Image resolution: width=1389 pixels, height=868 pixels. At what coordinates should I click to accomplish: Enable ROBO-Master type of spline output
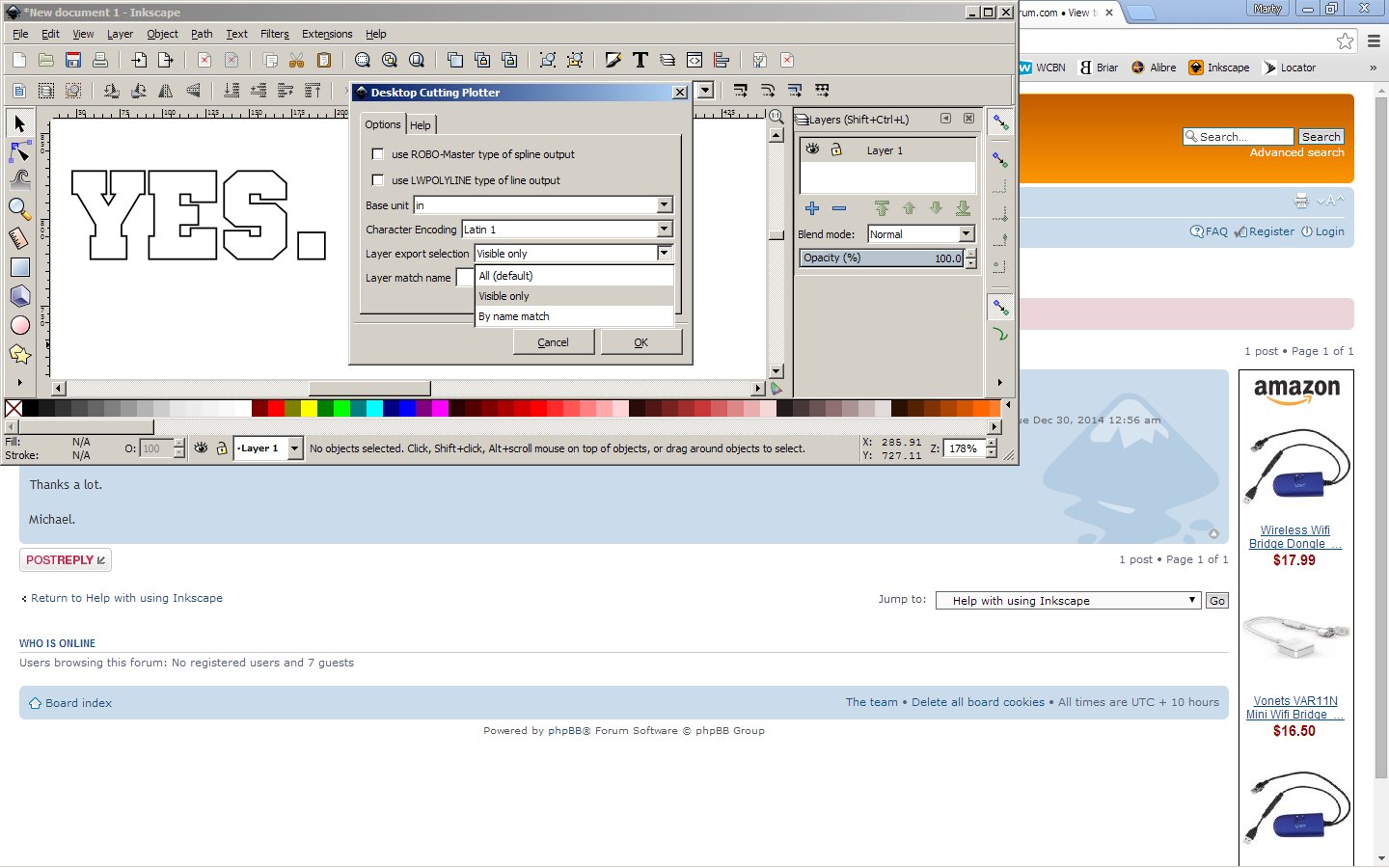[x=378, y=154]
